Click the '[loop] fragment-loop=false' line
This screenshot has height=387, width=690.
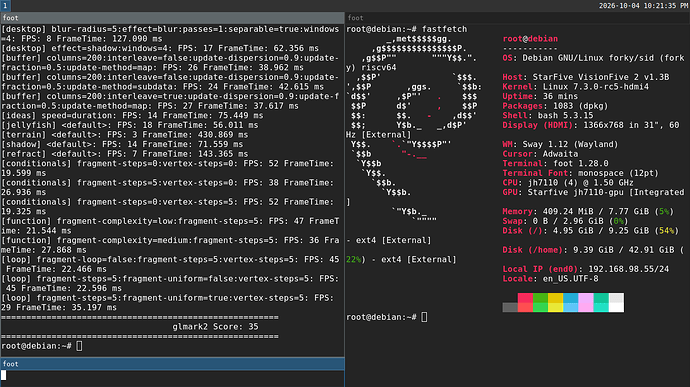[170, 265]
